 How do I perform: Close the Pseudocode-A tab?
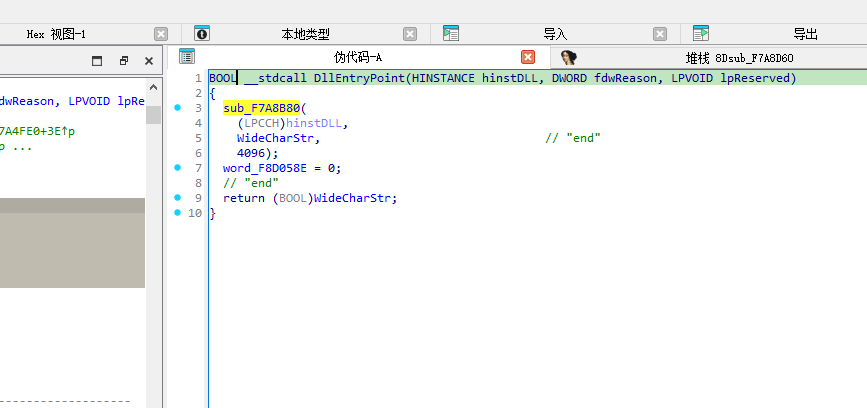pos(528,57)
